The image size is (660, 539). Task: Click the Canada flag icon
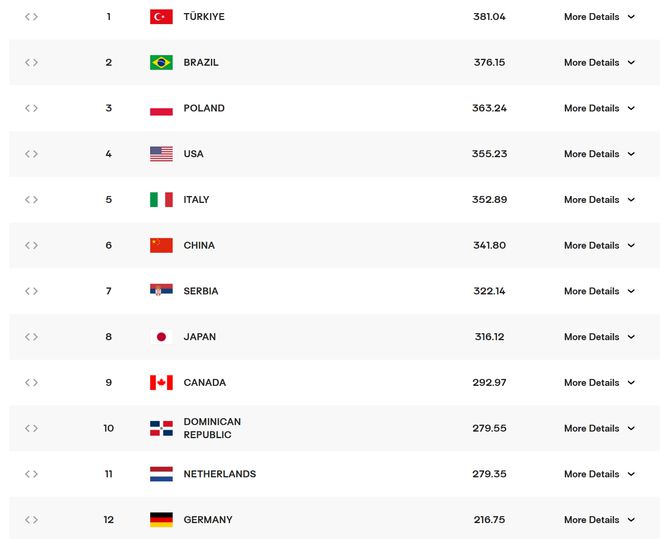(161, 382)
